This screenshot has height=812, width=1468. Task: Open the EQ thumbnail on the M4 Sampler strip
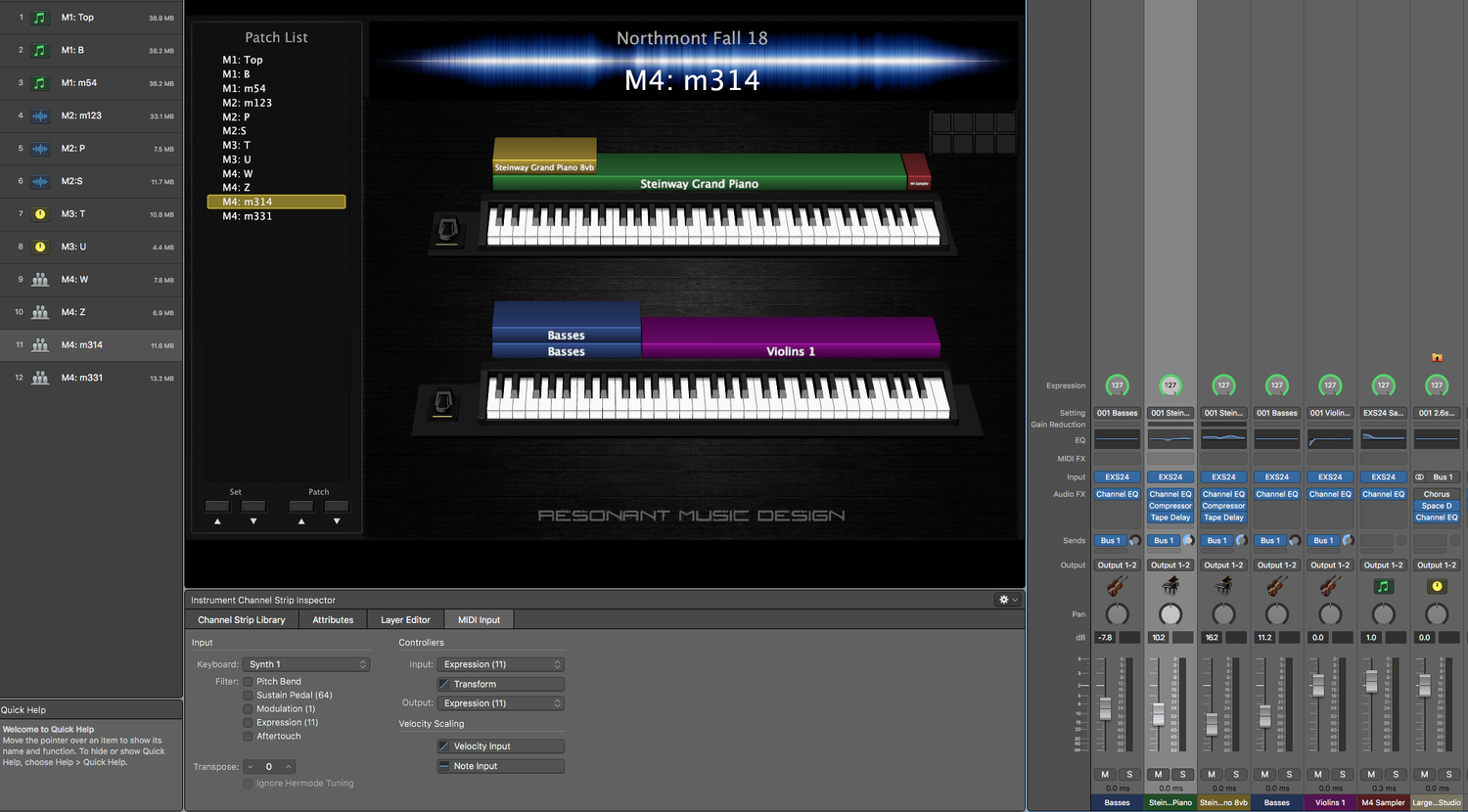pos(1383,439)
